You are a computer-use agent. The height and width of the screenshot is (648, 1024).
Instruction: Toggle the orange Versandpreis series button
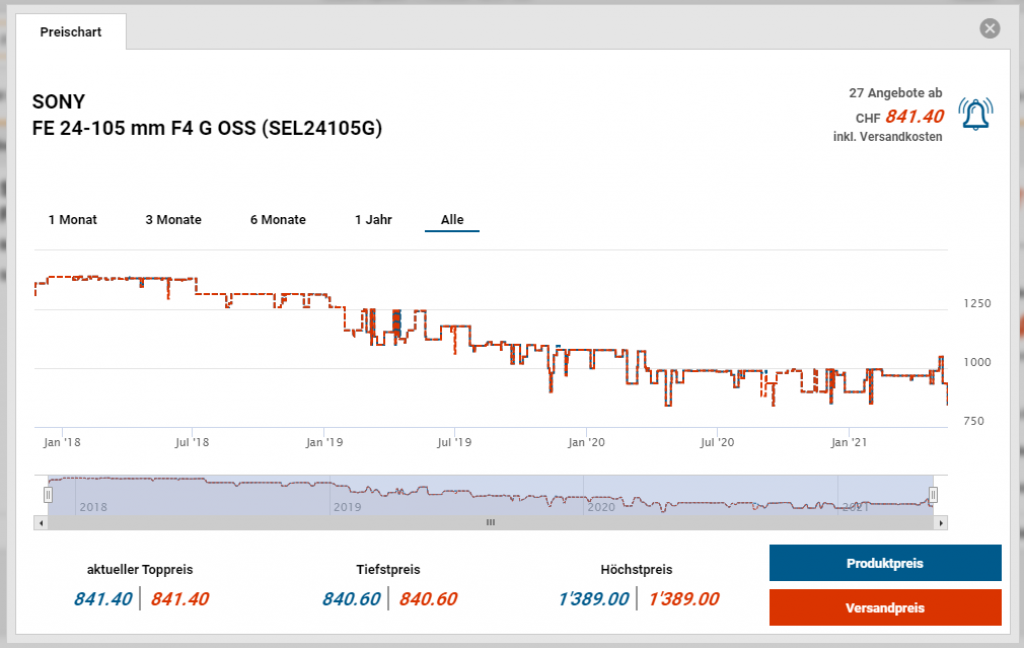[884, 607]
